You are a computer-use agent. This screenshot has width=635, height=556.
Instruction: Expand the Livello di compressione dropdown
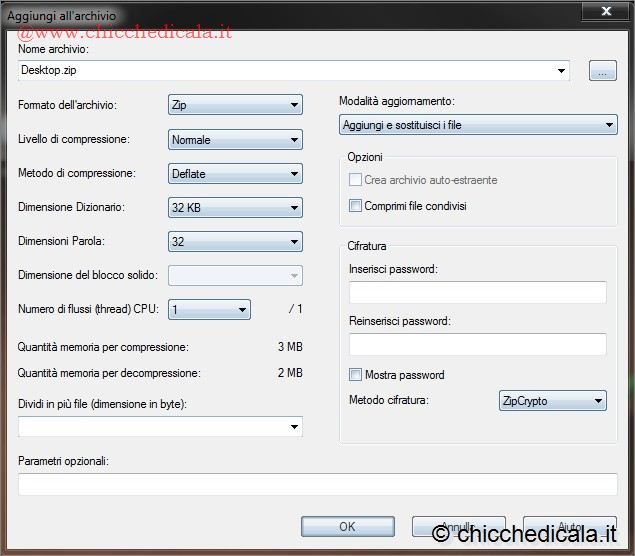tap(235, 140)
